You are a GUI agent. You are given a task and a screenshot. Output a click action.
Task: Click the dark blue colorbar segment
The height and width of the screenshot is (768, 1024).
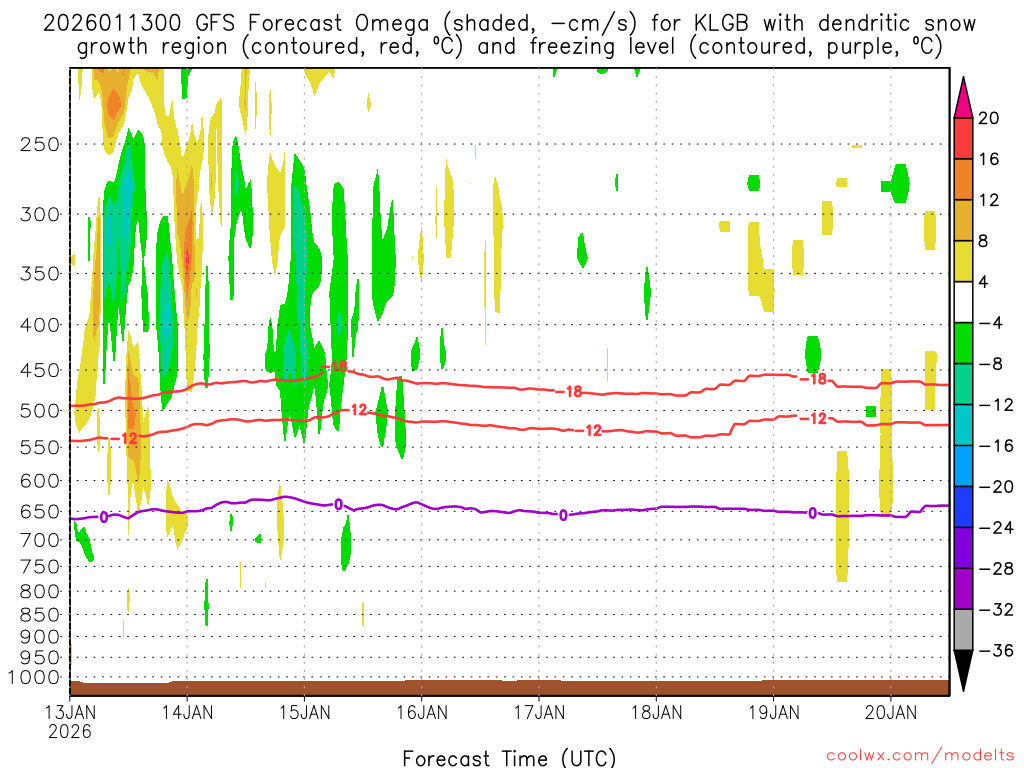click(963, 507)
